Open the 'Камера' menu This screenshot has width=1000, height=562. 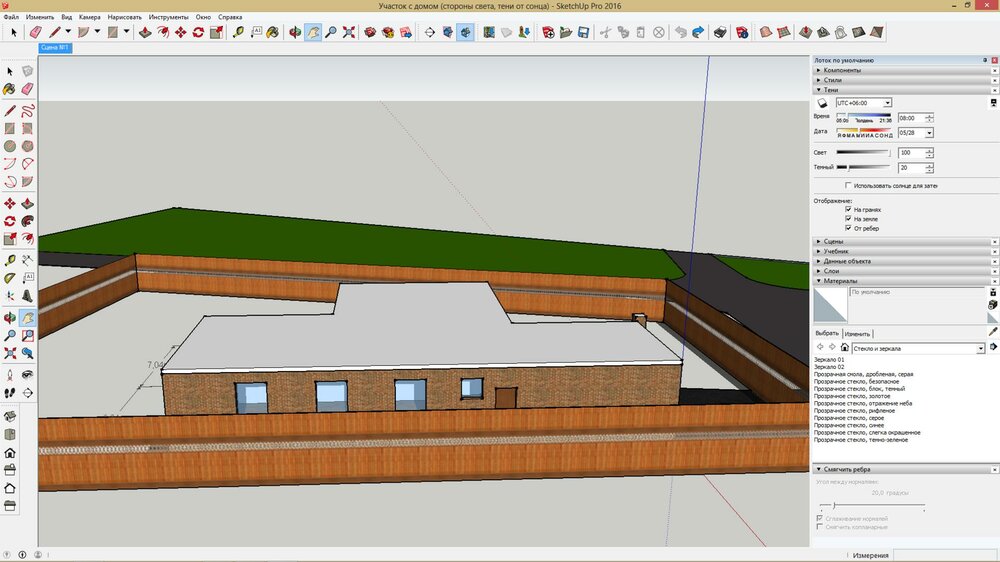click(88, 17)
